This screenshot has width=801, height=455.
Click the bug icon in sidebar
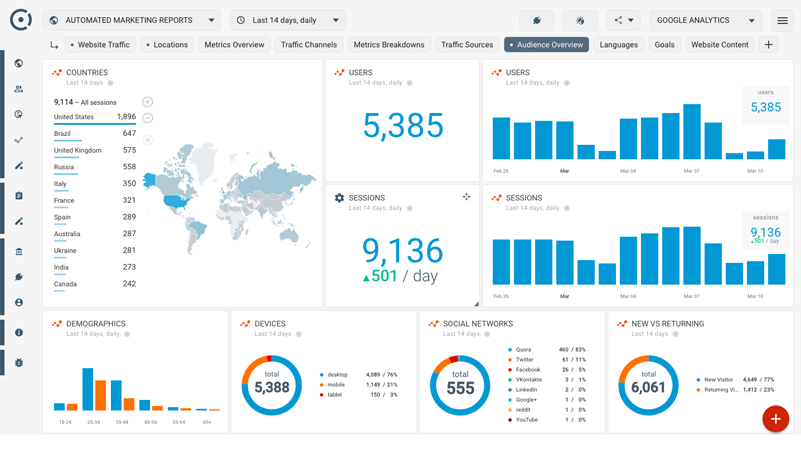18,362
